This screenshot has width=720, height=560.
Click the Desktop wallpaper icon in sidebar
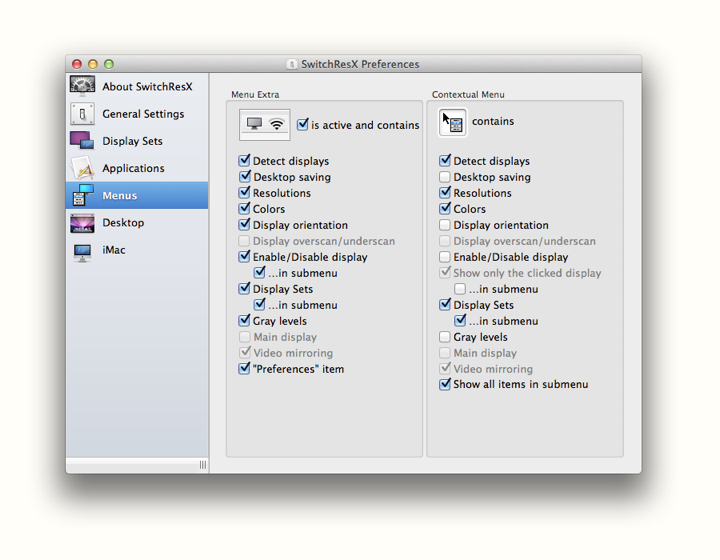(82, 223)
